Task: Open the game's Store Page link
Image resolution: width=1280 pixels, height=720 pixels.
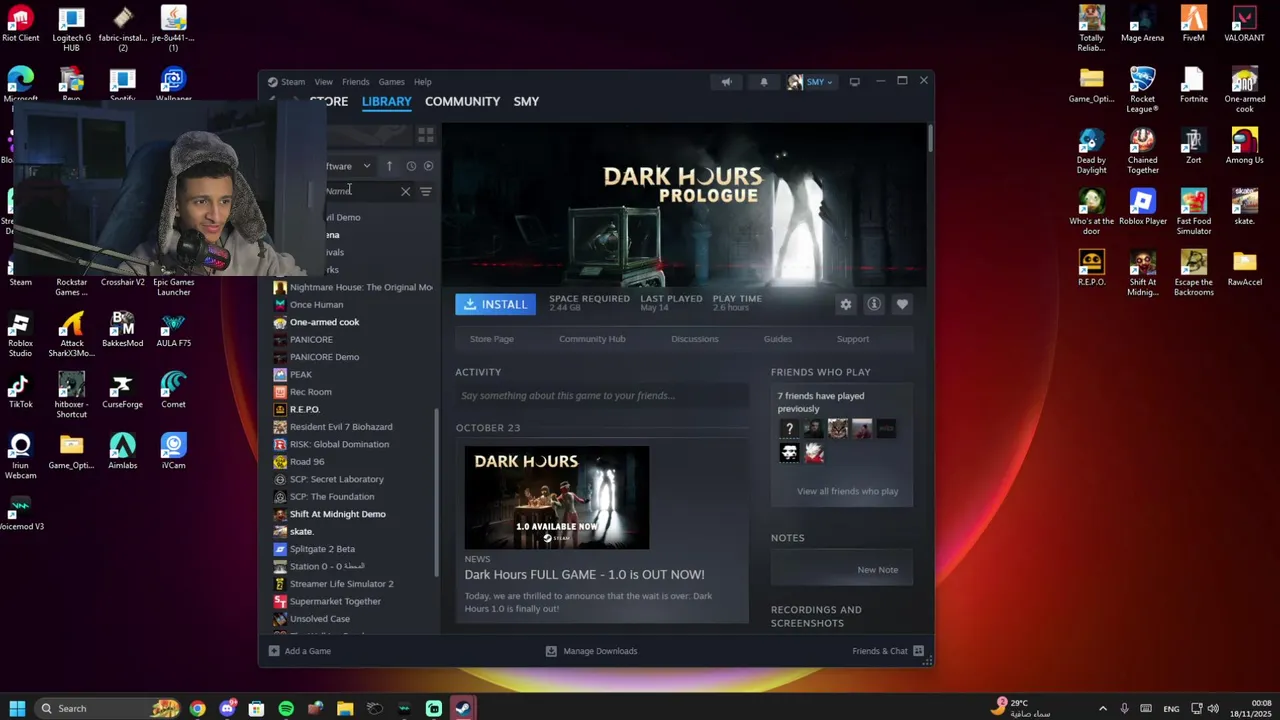Action: [492, 339]
